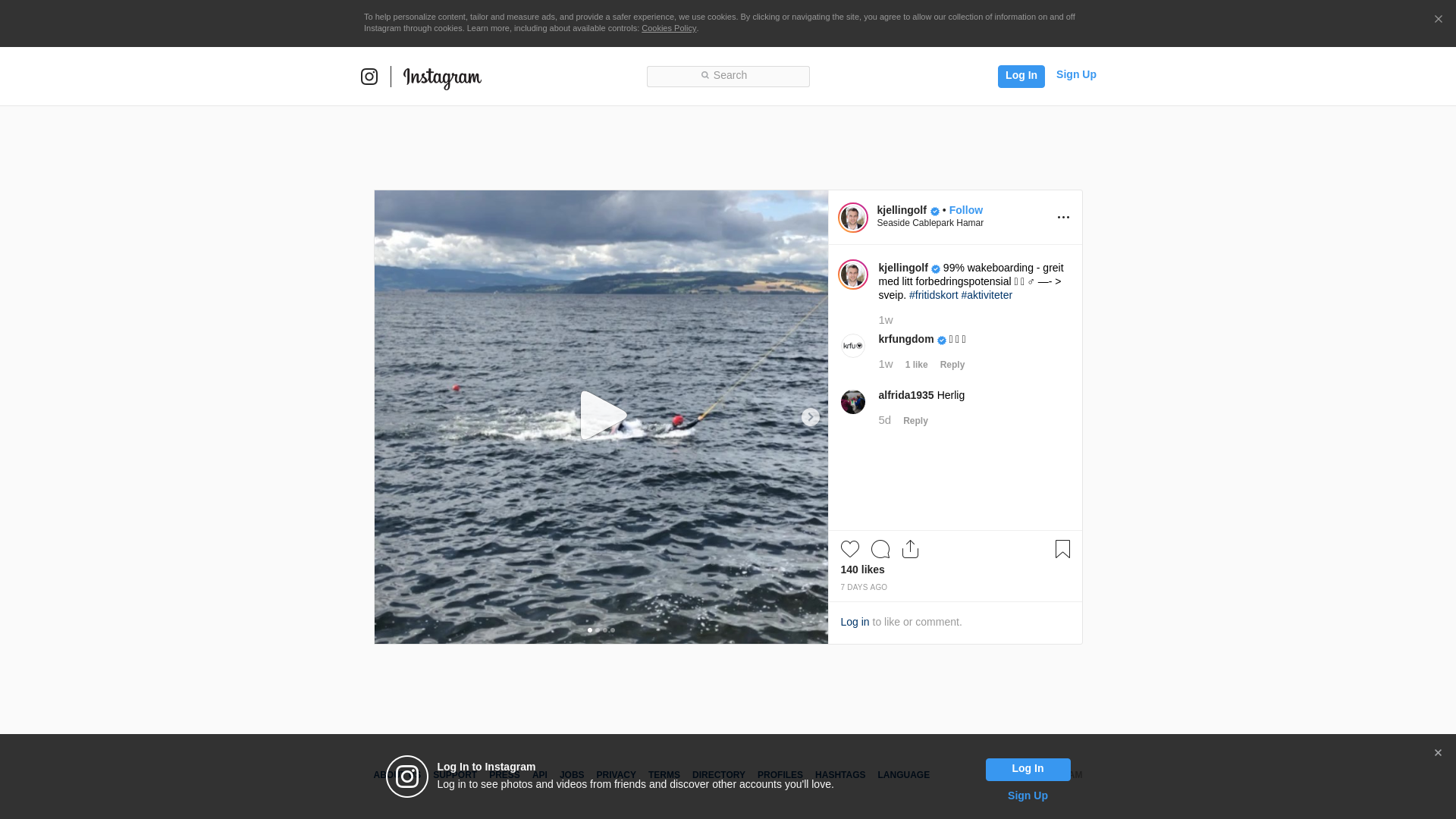The width and height of the screenshot is (1456, 819).
Task: Play the wakeboarding video
Action: 602,416
